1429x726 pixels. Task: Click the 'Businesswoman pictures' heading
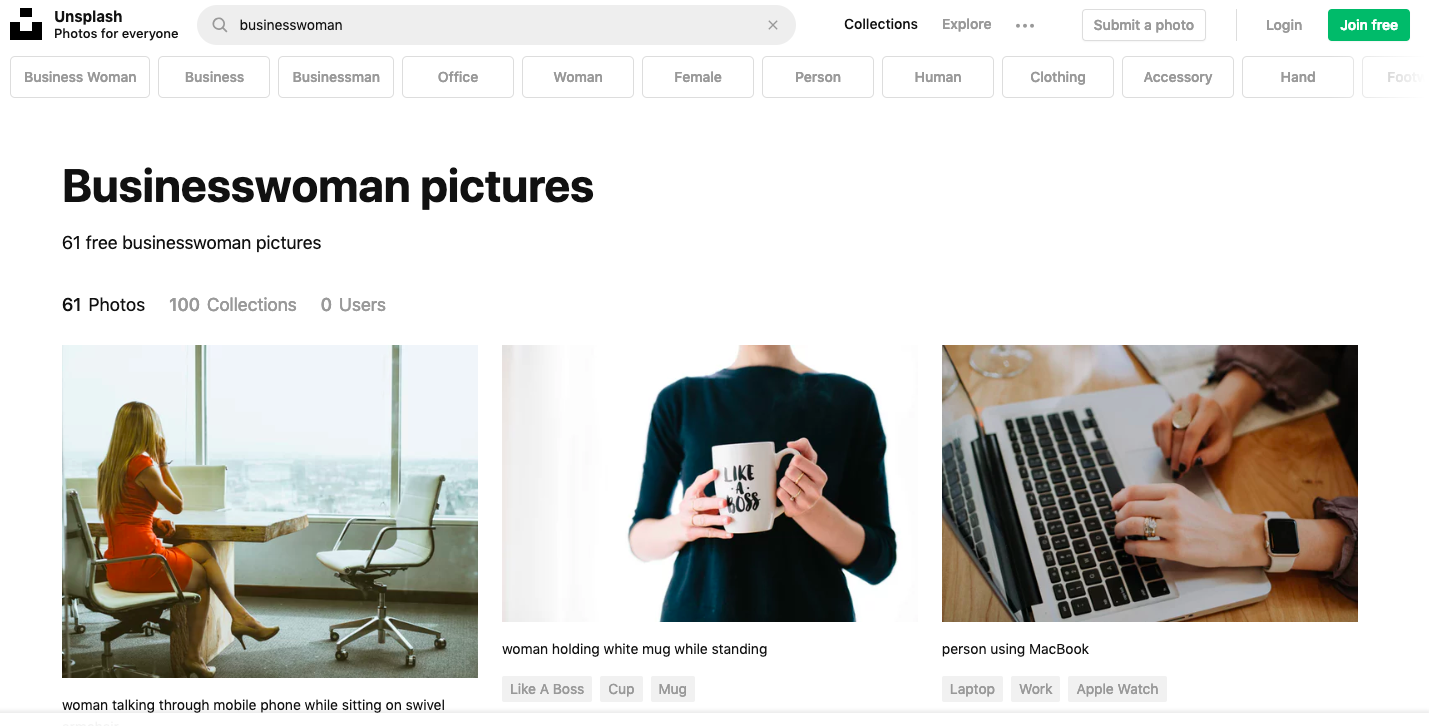pos(328,186)
